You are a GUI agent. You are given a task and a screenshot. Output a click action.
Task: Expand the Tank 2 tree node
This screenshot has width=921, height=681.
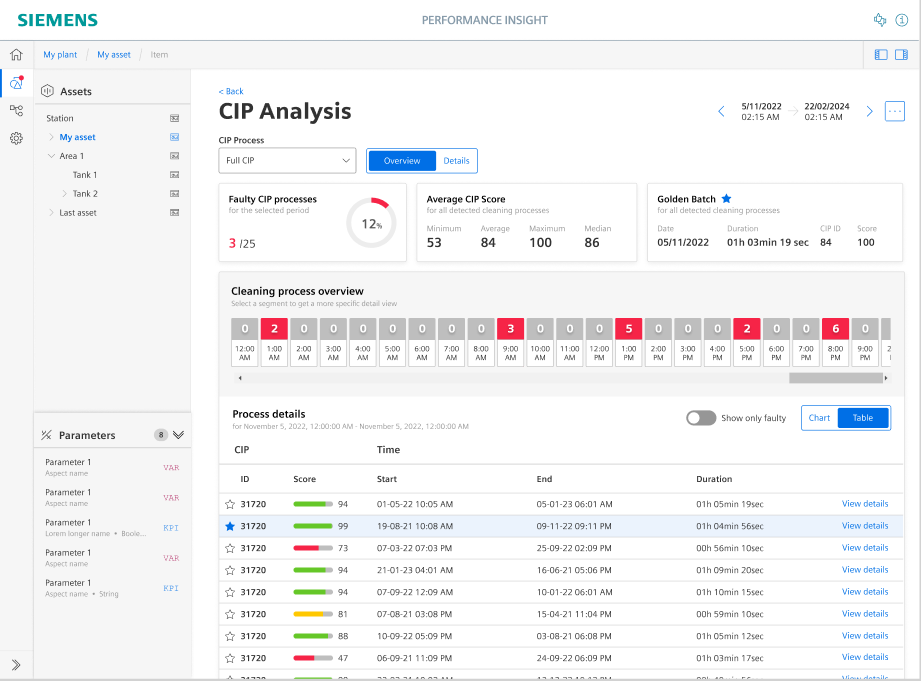[65, 193]
